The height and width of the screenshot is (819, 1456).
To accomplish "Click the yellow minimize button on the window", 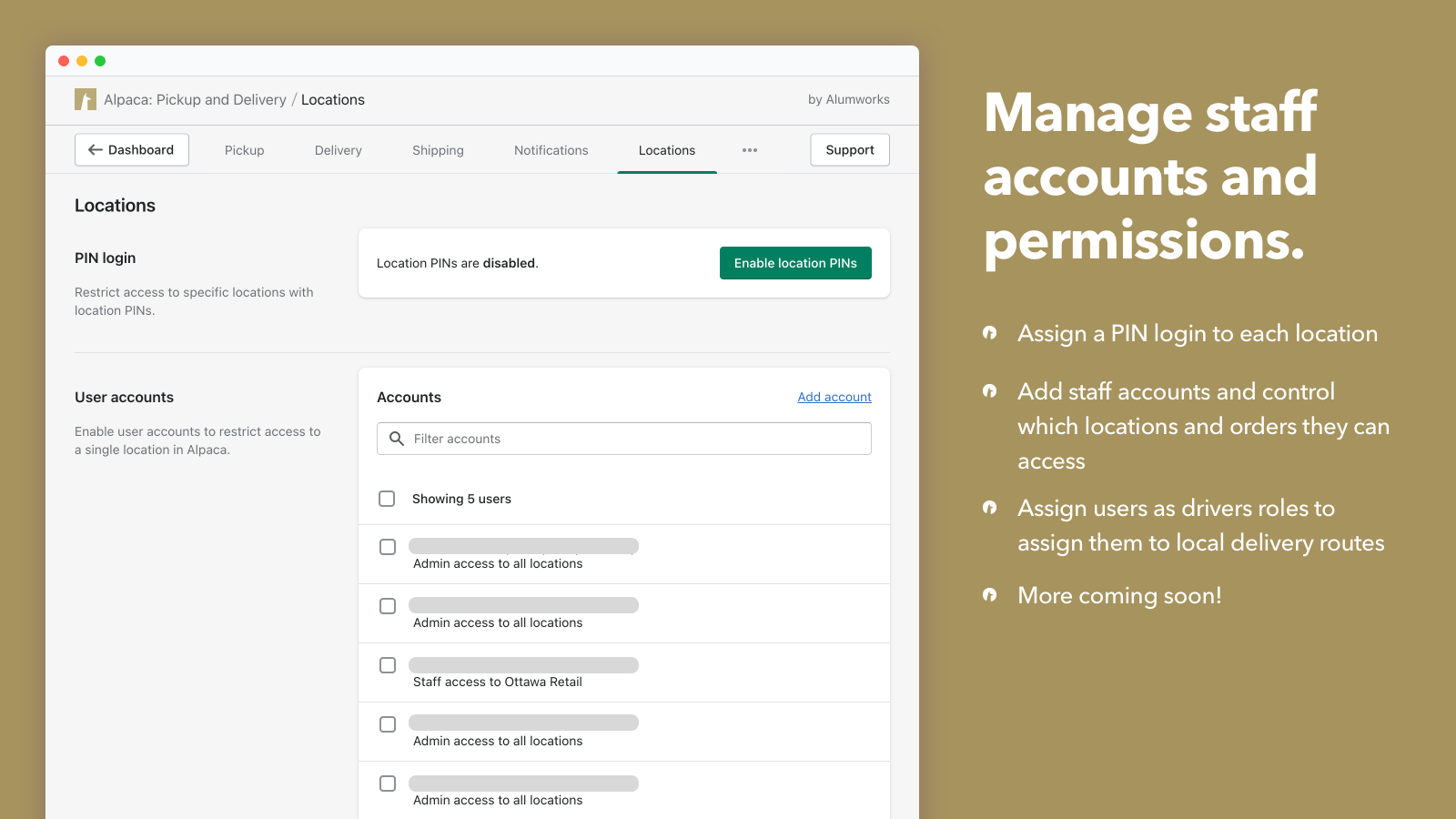I will point(81,60).
